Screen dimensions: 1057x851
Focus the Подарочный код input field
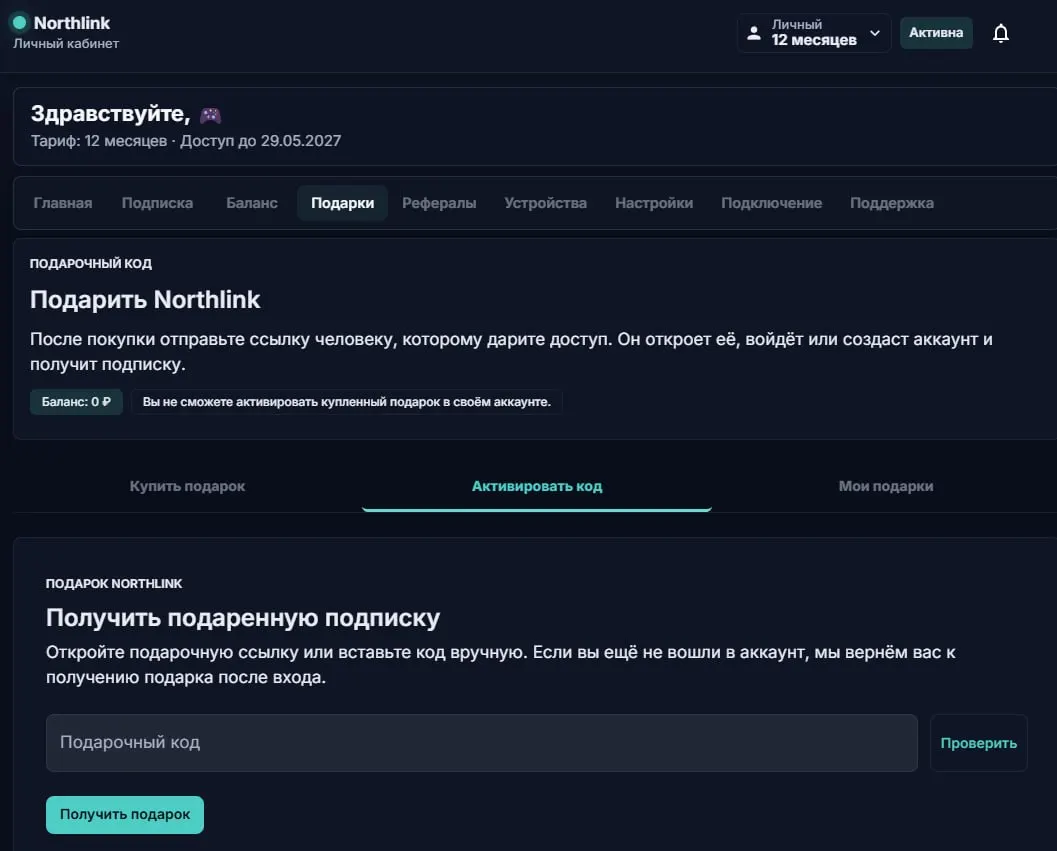(481, 742)
